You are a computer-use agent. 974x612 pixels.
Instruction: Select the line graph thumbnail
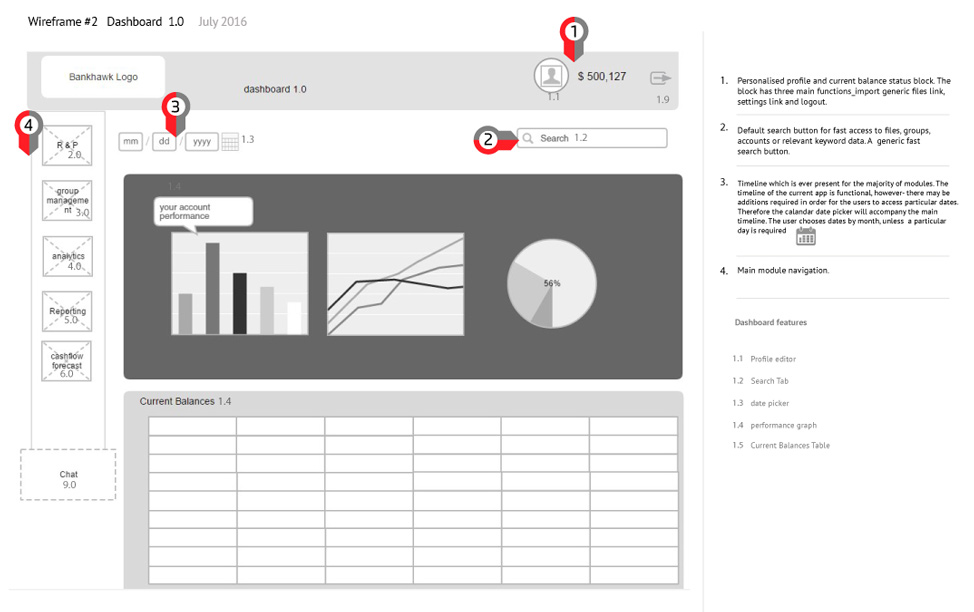click(396, 285)
